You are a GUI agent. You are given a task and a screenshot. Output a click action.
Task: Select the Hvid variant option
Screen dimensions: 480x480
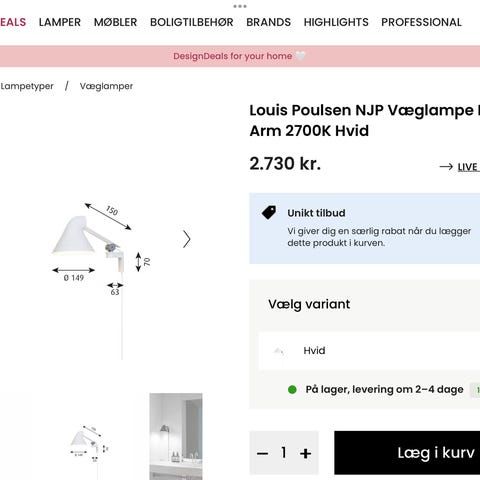click(x=369, y=351)
